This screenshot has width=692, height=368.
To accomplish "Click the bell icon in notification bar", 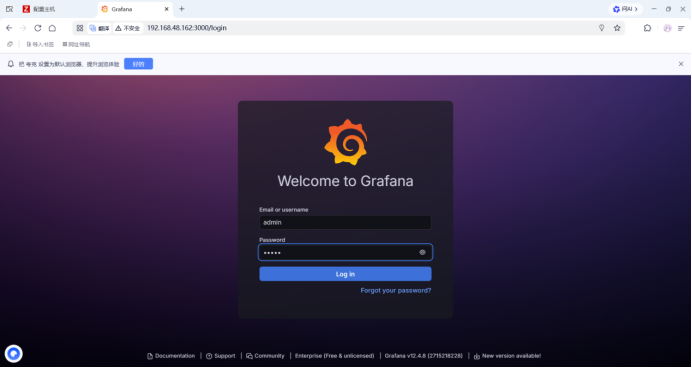I will (x=11, y=64).
